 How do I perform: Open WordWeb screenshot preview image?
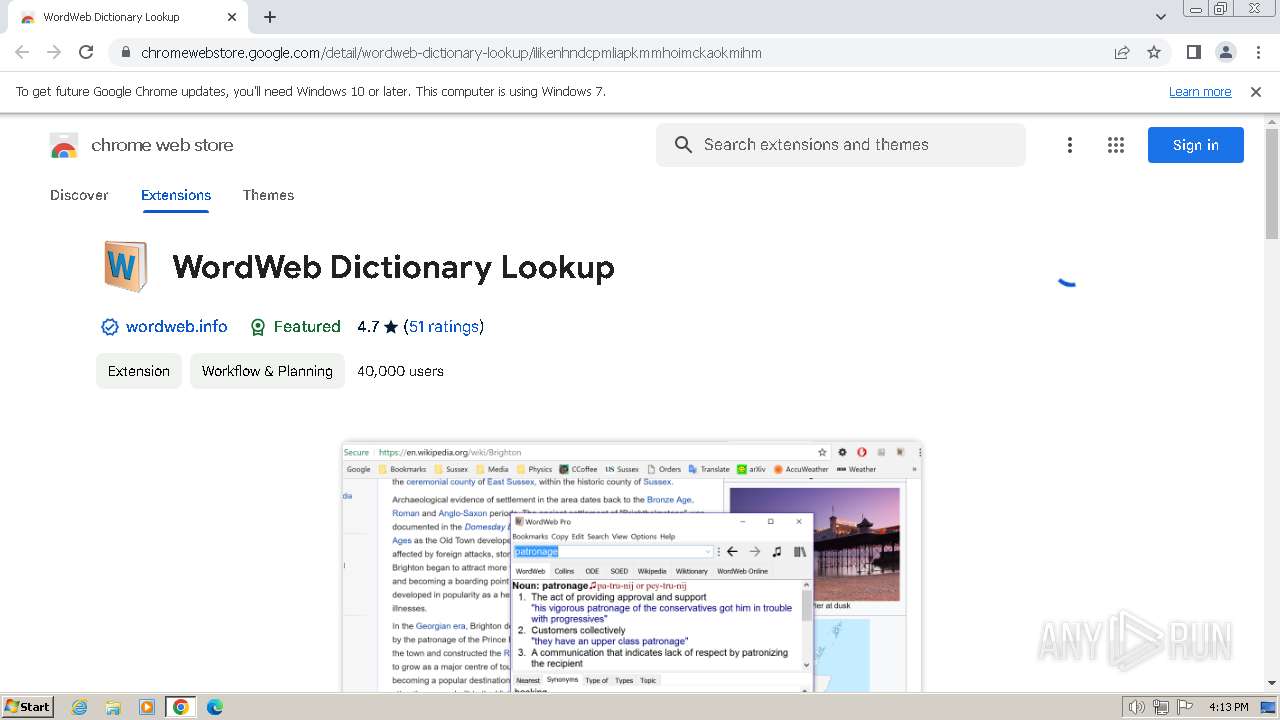click(631, 567)
